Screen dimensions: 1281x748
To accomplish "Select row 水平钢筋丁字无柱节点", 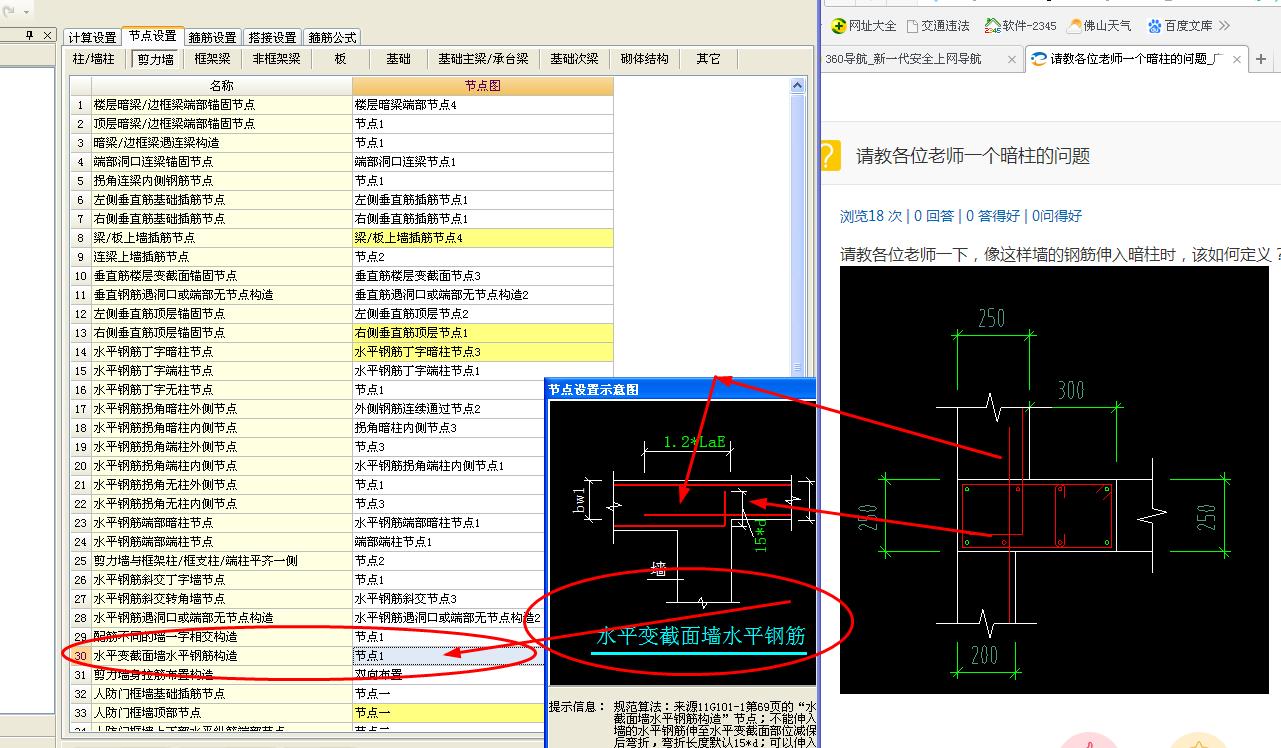I will (221, 390).
